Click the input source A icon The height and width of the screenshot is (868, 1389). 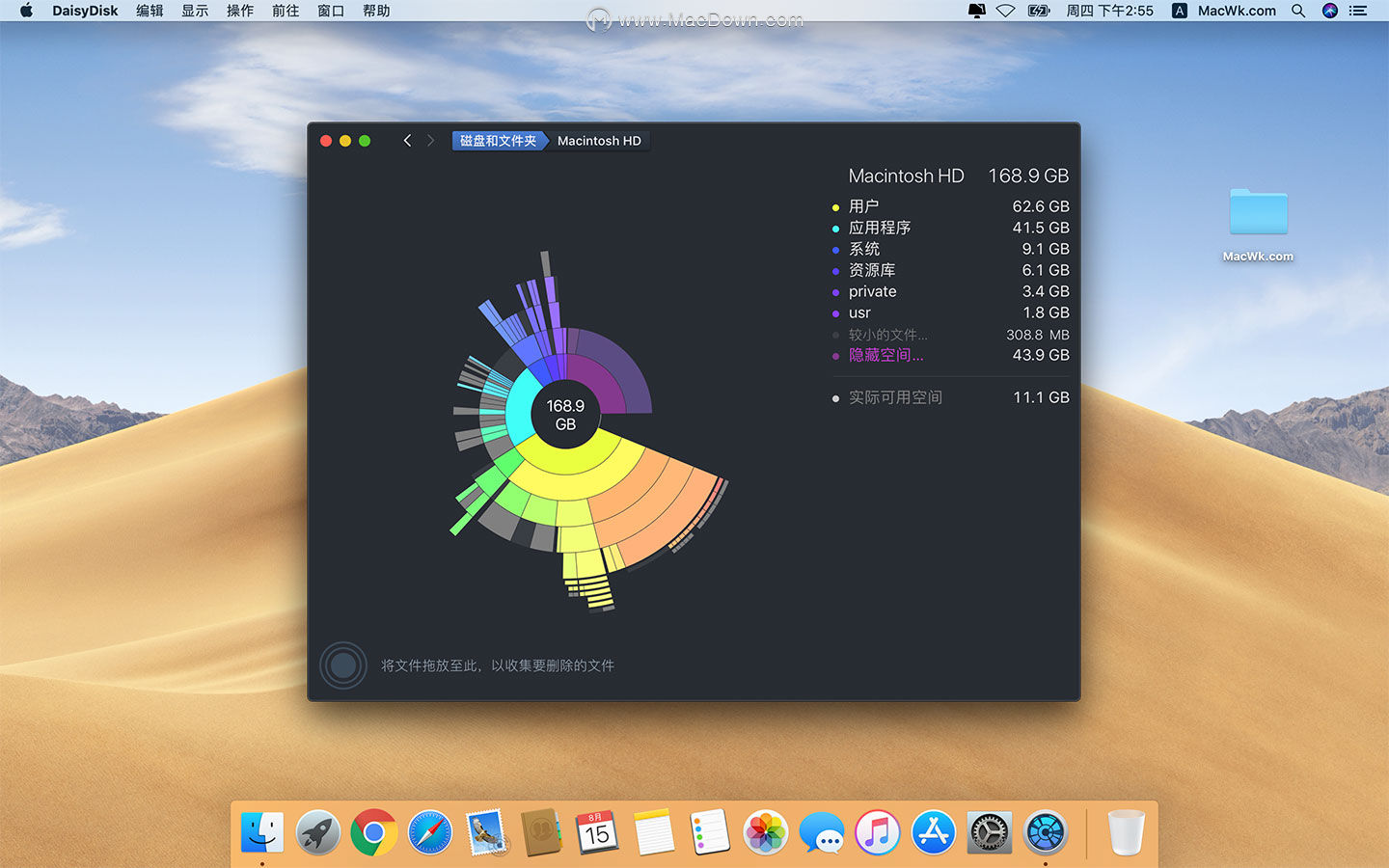tap(1179, 11)
